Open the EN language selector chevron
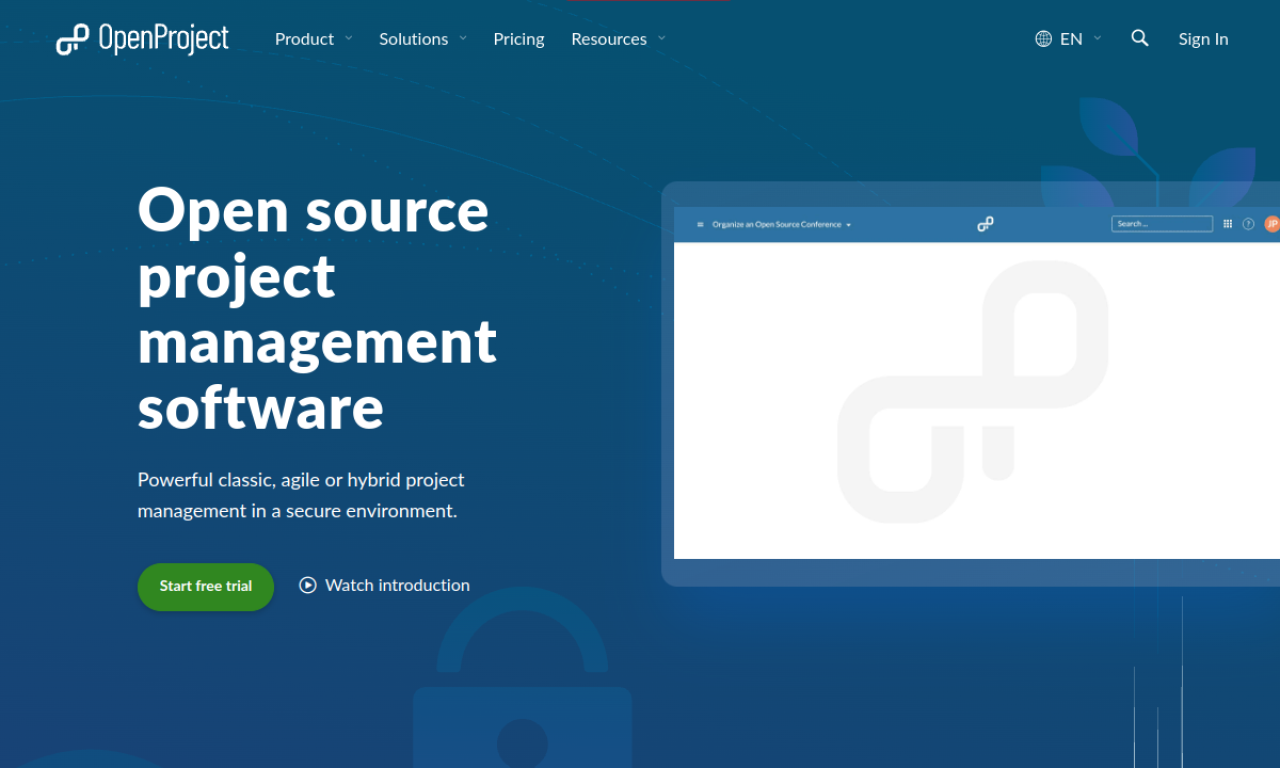Viewport: 1280px width, 768px height. (1097, 38)
